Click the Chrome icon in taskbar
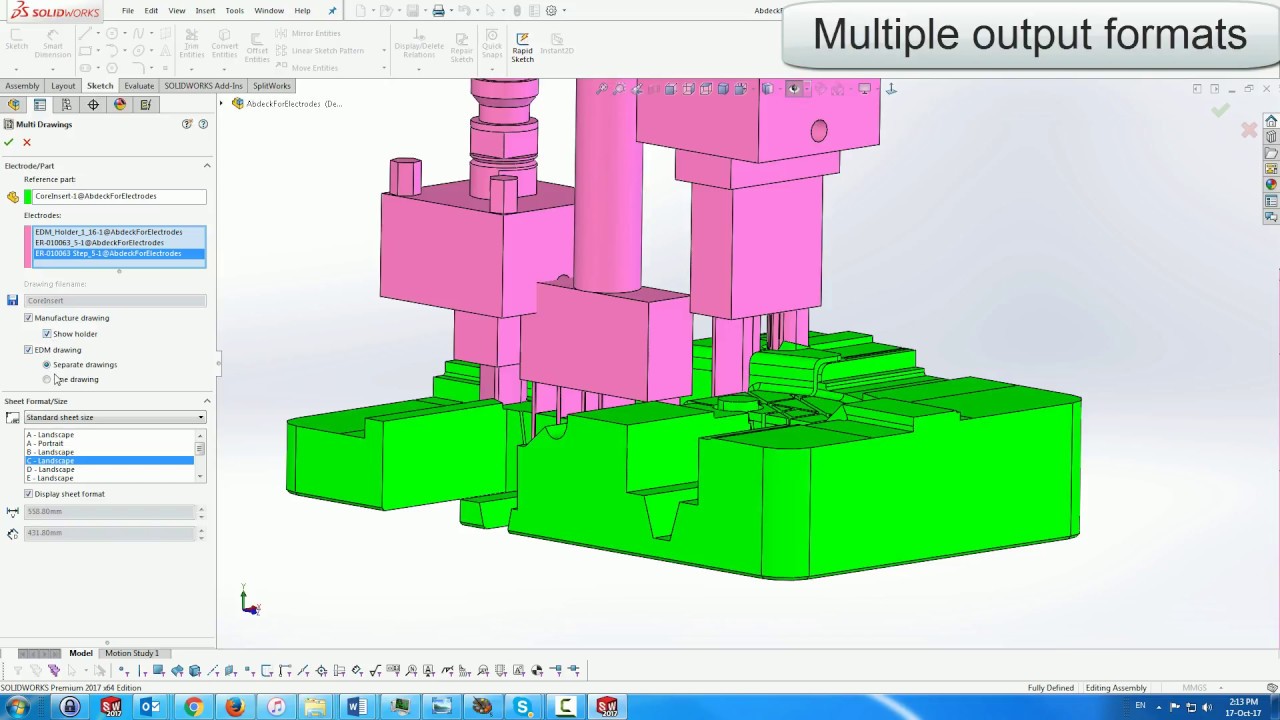 coord(193,707)
